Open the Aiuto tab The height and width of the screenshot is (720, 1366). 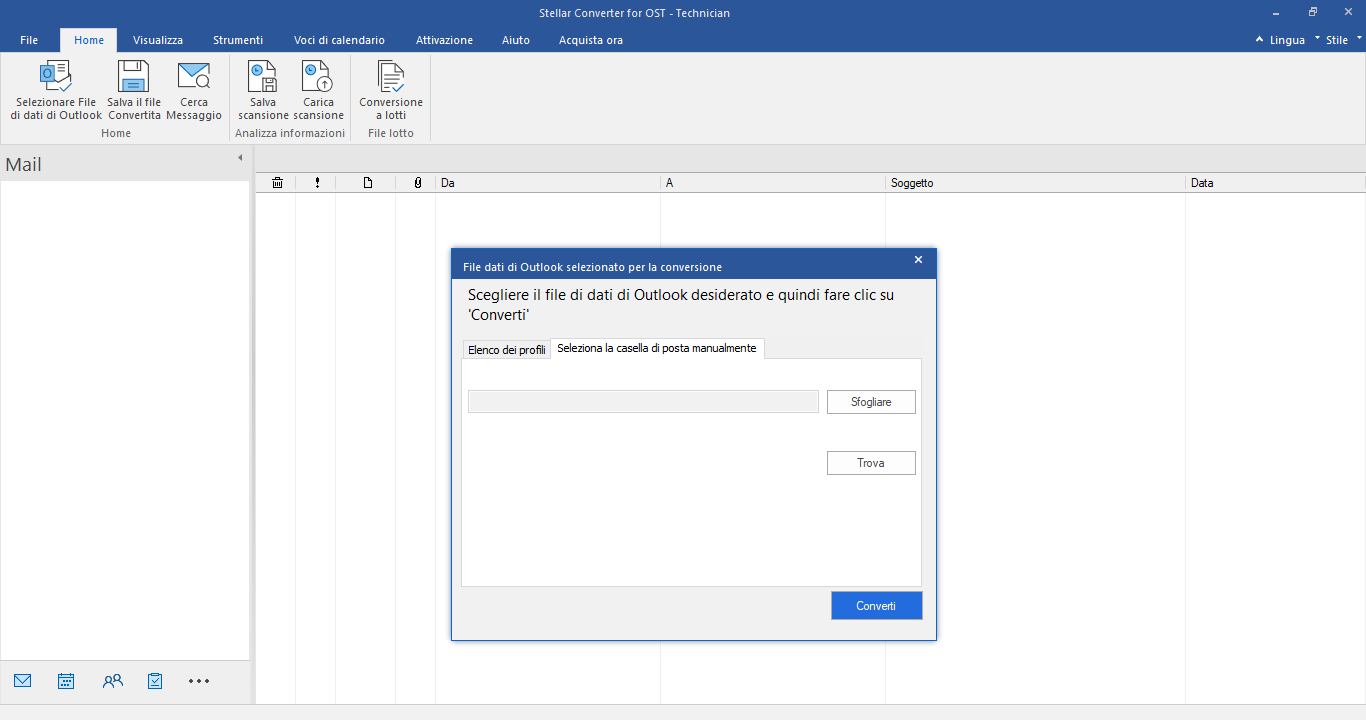click(x=516, y=40)
